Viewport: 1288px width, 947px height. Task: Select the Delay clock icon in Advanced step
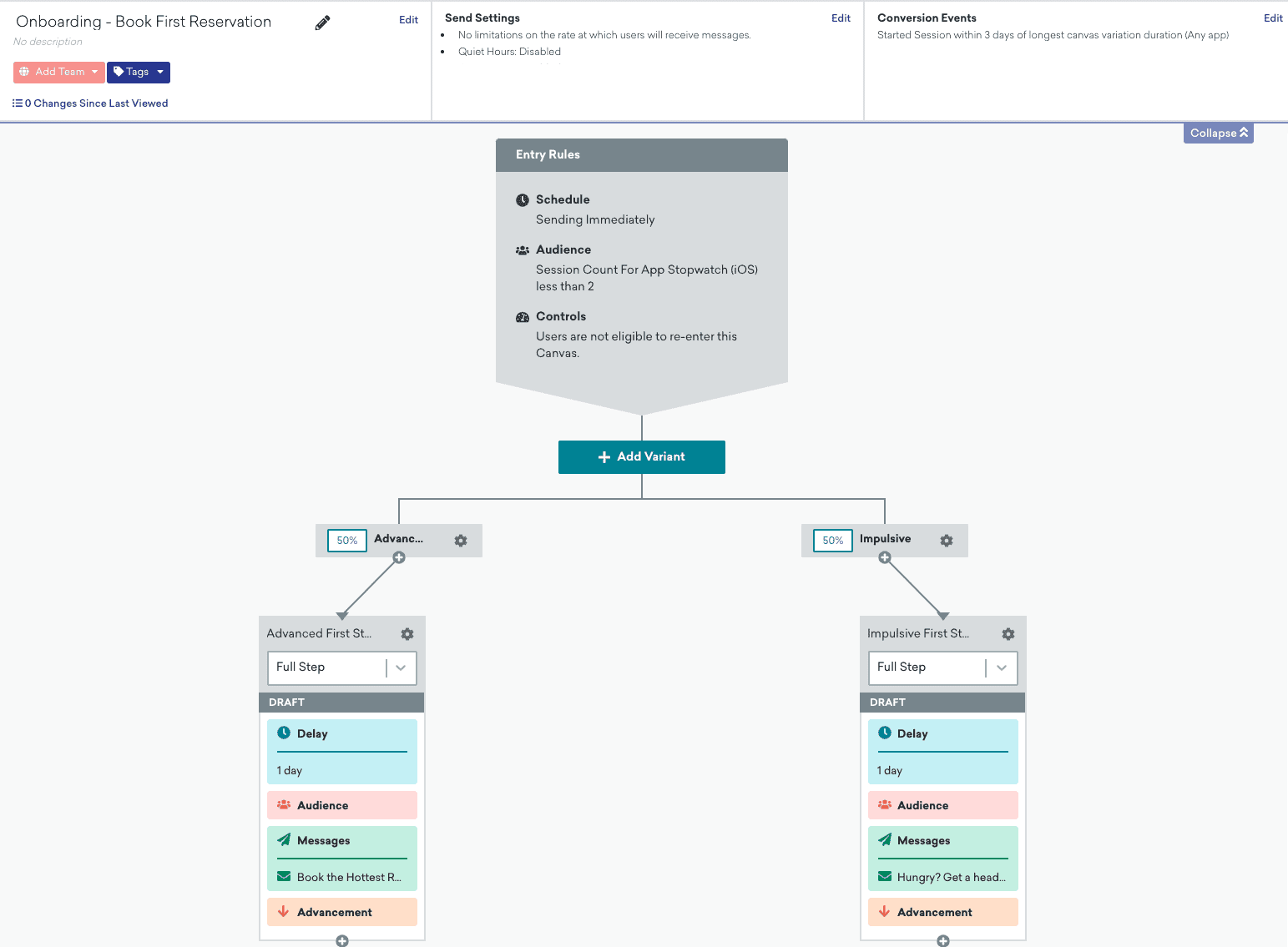pyautogui.click(x=285, y=733)
